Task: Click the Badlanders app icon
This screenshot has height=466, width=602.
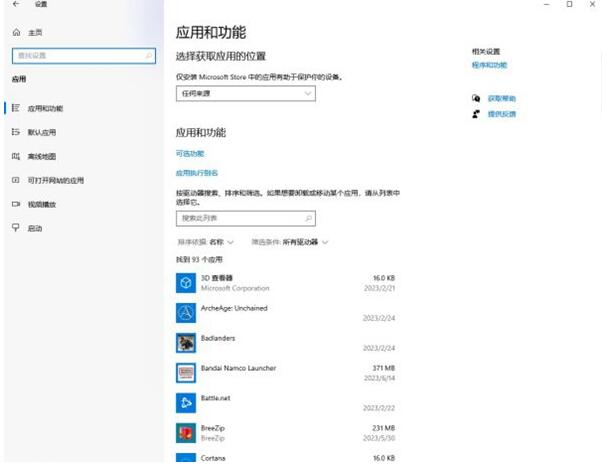Action: point(186,343)
